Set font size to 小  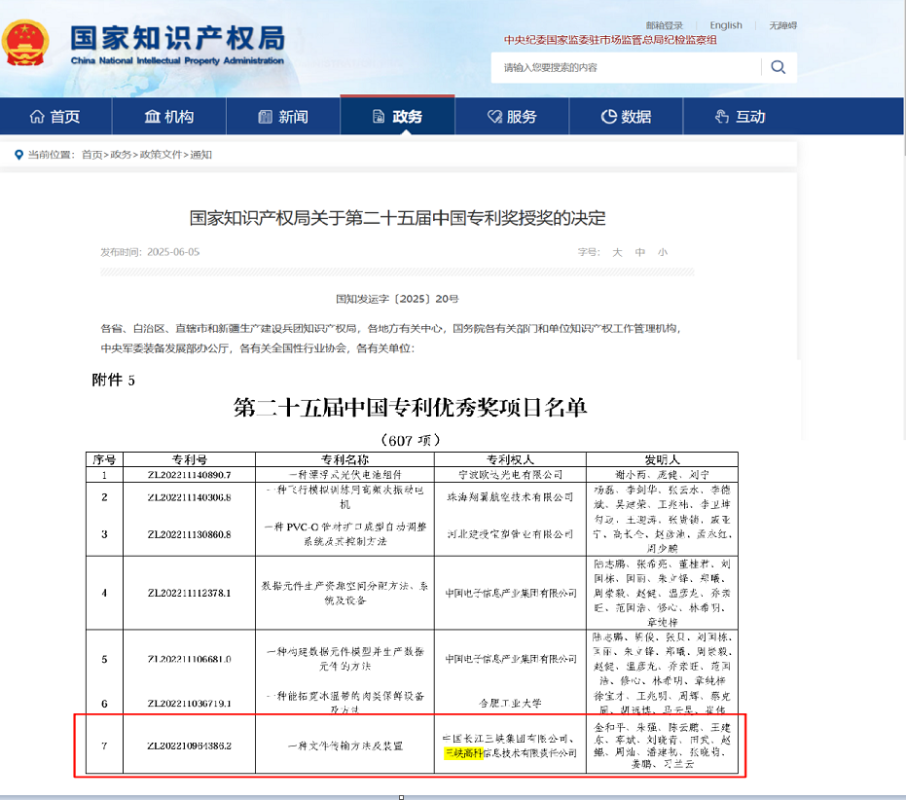point(663,252)
